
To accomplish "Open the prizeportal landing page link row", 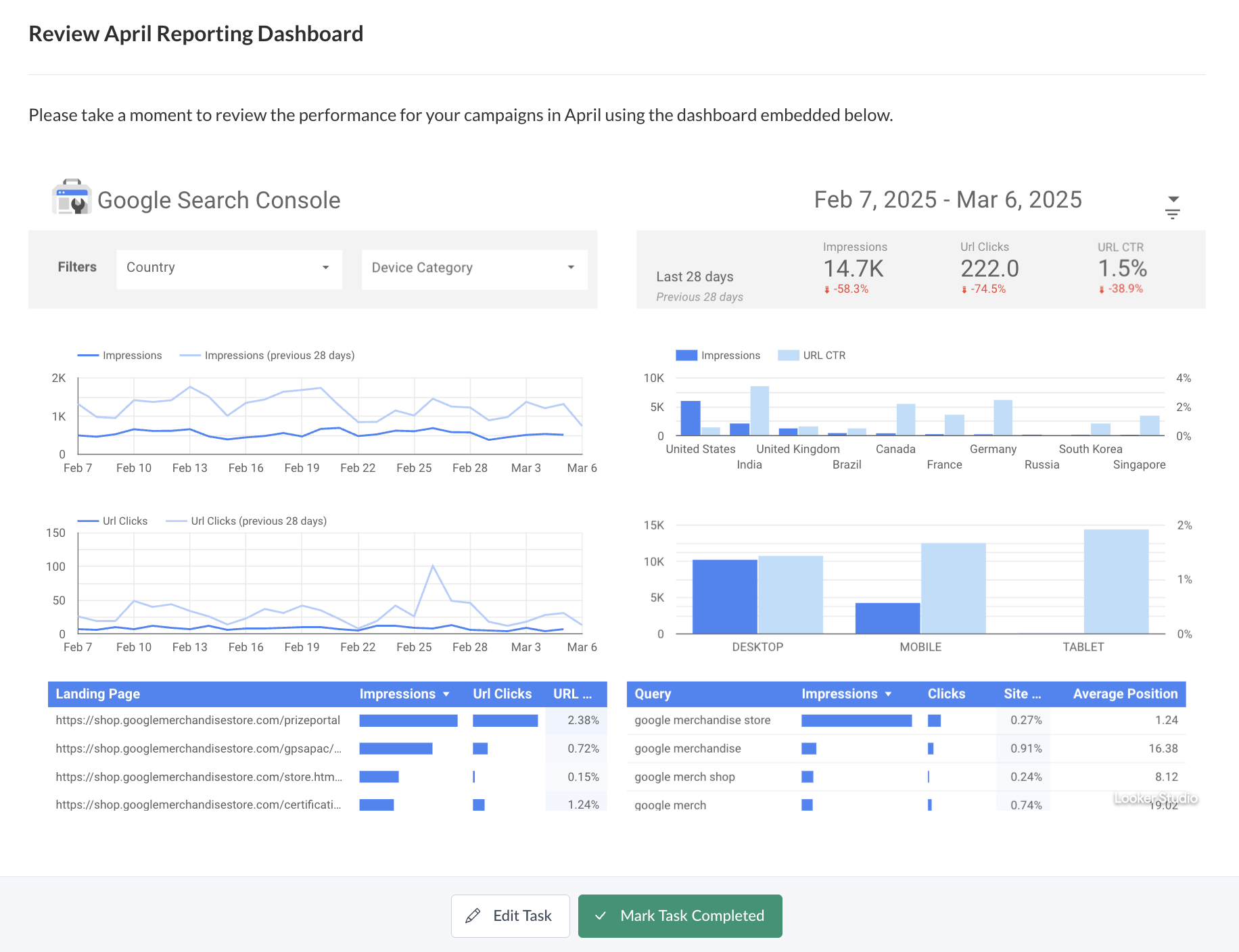I will tap(197, 720).
